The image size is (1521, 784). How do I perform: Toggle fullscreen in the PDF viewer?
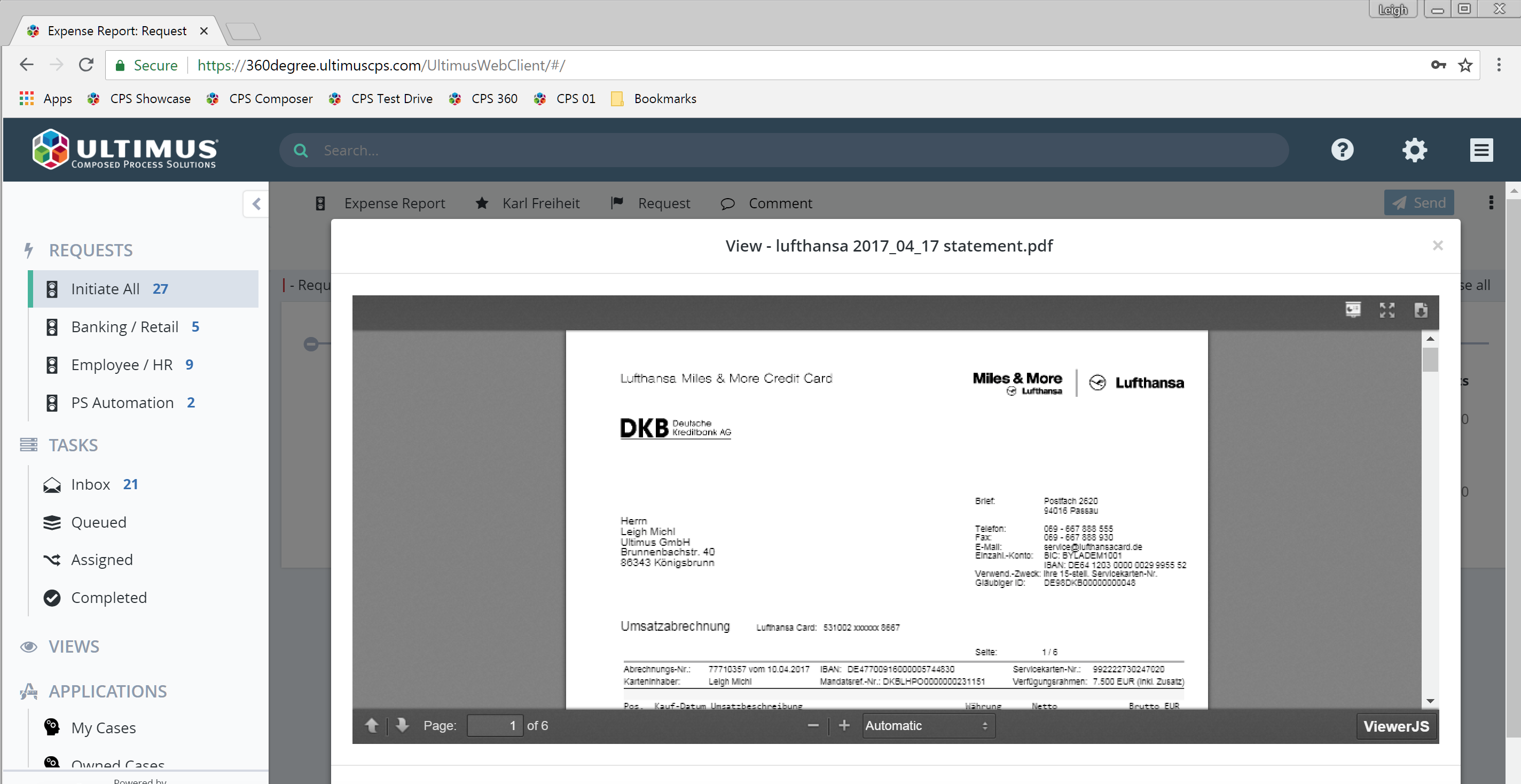coord(1387,310)
